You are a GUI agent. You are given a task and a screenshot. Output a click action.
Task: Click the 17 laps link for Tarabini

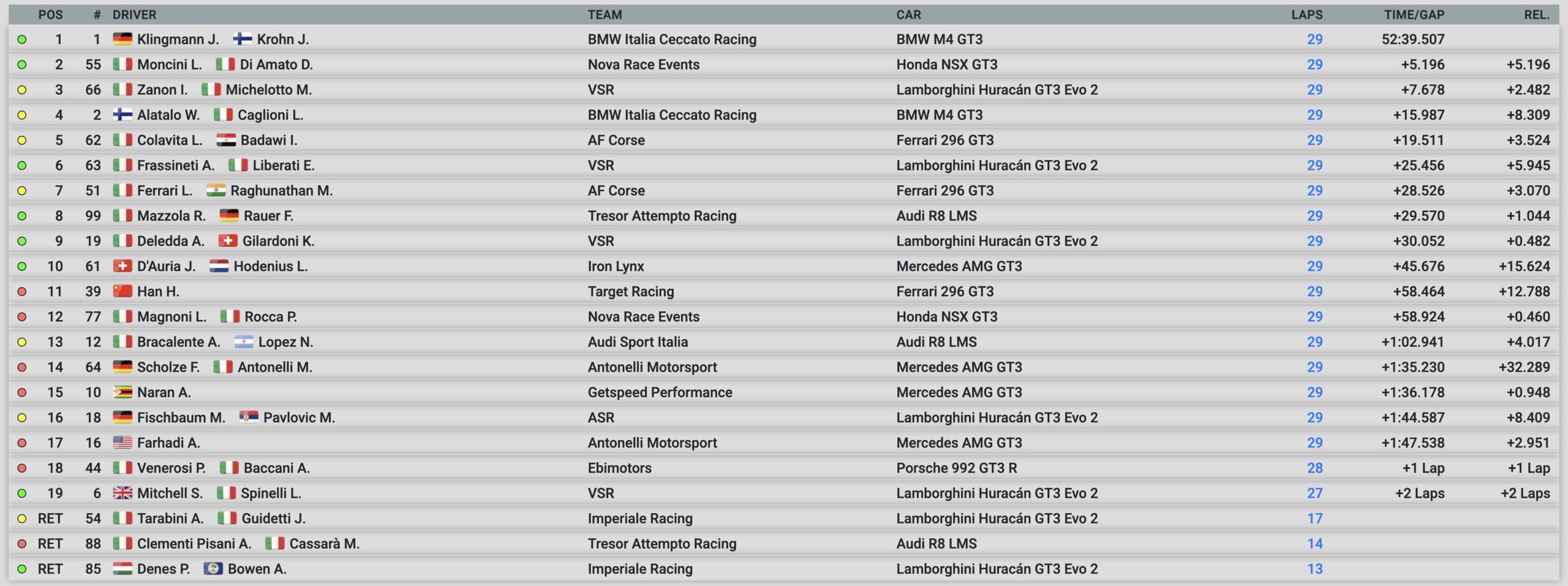pos(1314,519)
